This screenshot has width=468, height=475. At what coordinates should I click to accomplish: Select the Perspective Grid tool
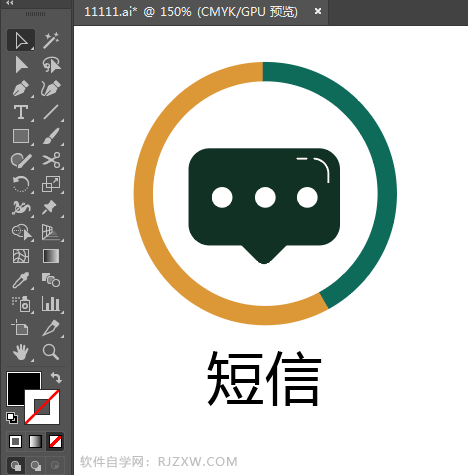pos(51,232)
